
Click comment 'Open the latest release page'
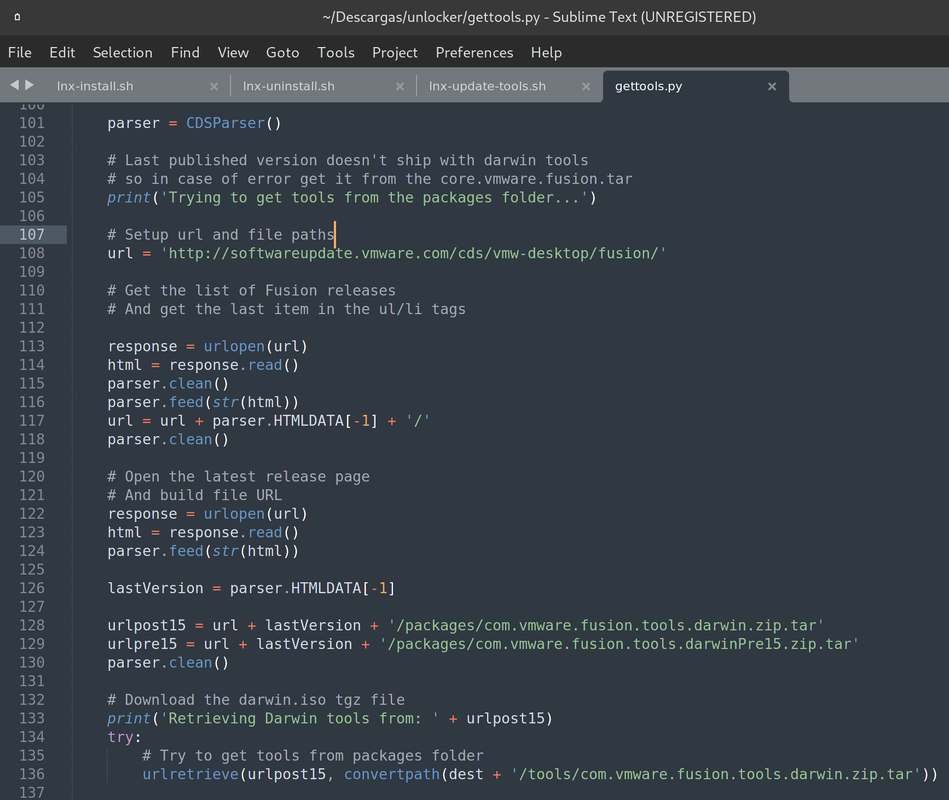point(238,477)
